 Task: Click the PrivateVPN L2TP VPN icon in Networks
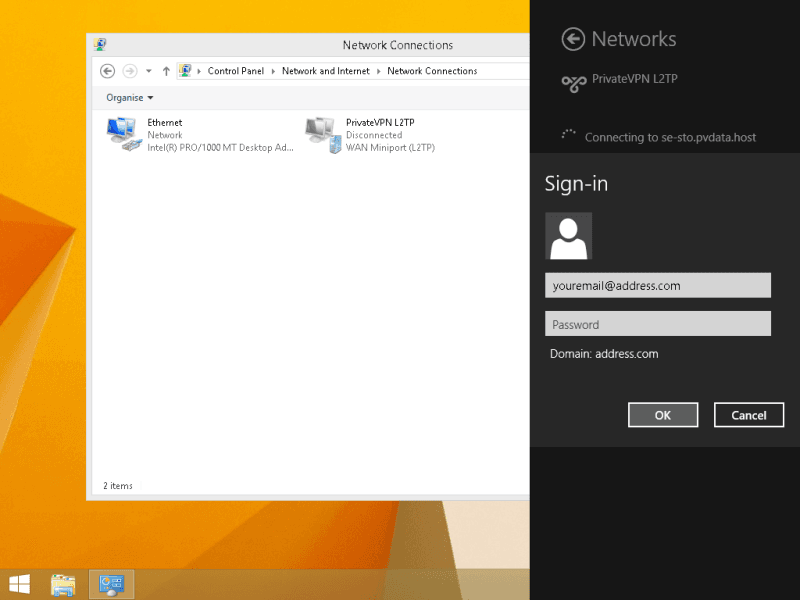click(573, 84)
